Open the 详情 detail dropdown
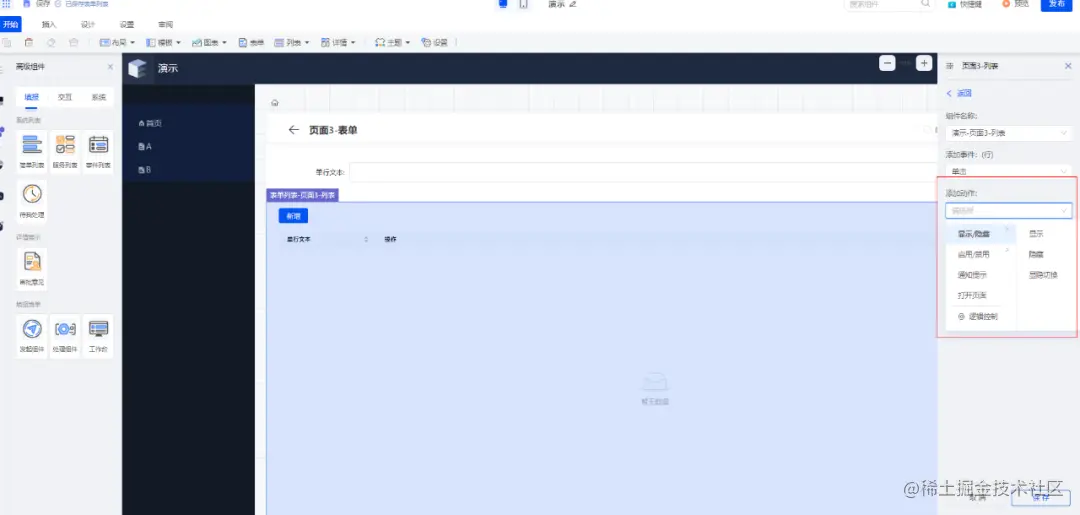This screenshot has height=515, width=1080. point(338,43)
